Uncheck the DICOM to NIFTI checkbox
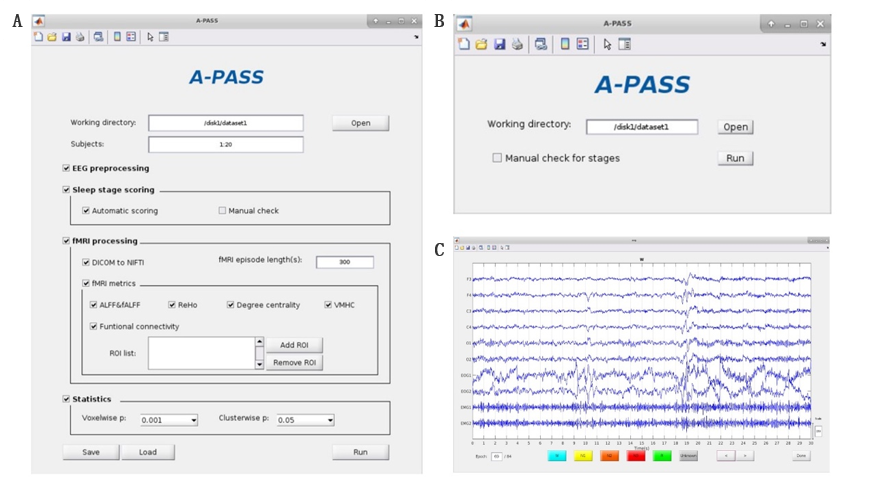 coord(86,262)
